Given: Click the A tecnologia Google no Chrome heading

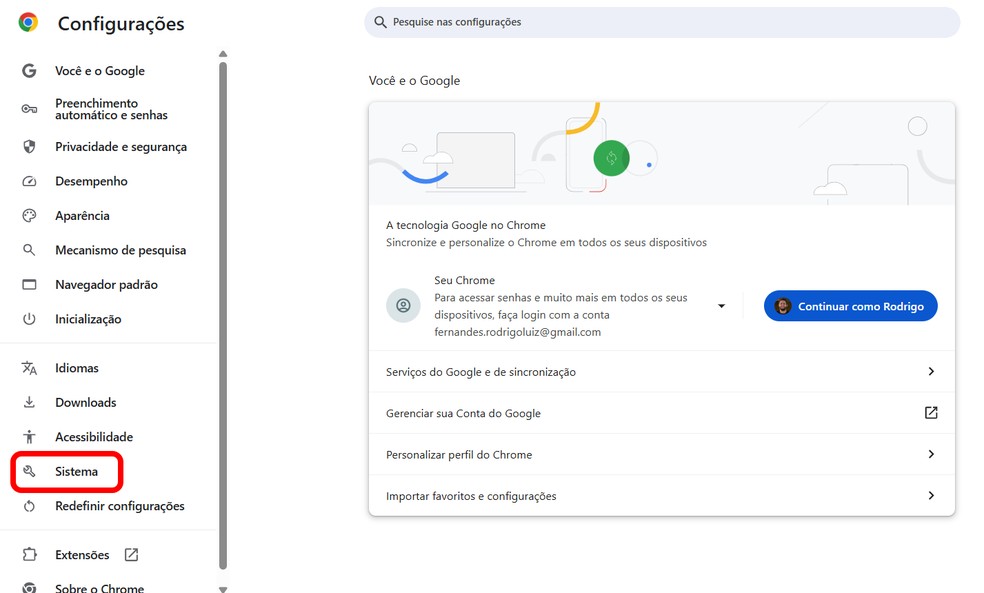Looking at the screenshot, I should pyautogui.click(x=466, y=225).
